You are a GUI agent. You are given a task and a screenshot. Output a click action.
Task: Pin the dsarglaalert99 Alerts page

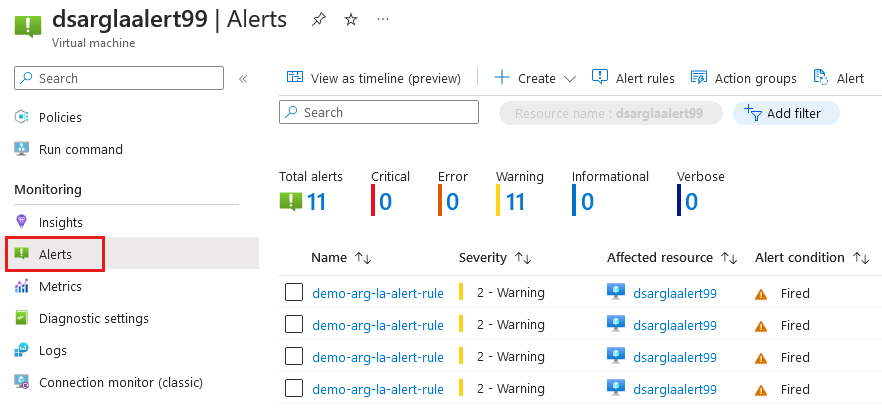coord(319,20)
